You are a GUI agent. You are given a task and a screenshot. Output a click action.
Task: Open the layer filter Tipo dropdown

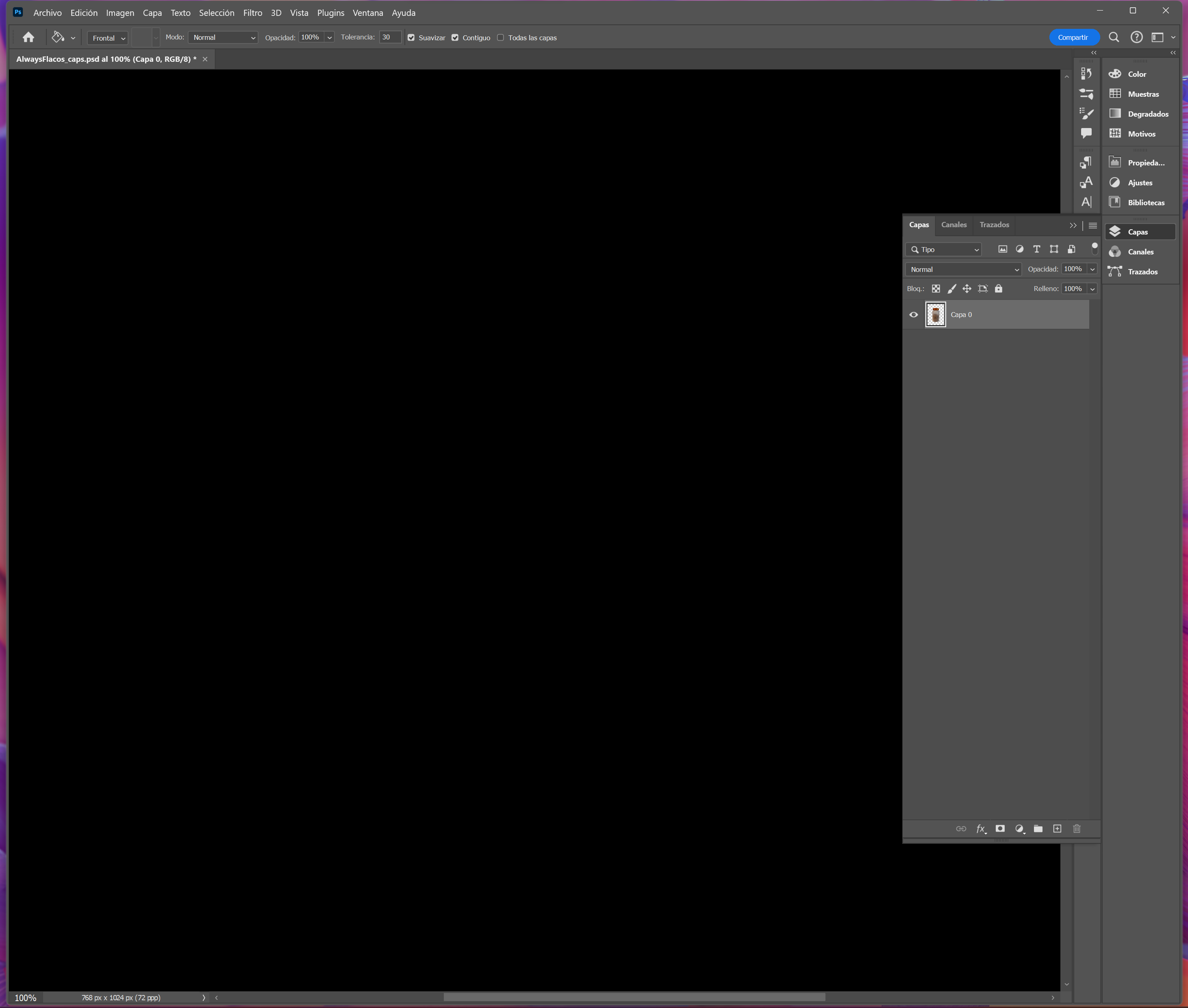943,249
